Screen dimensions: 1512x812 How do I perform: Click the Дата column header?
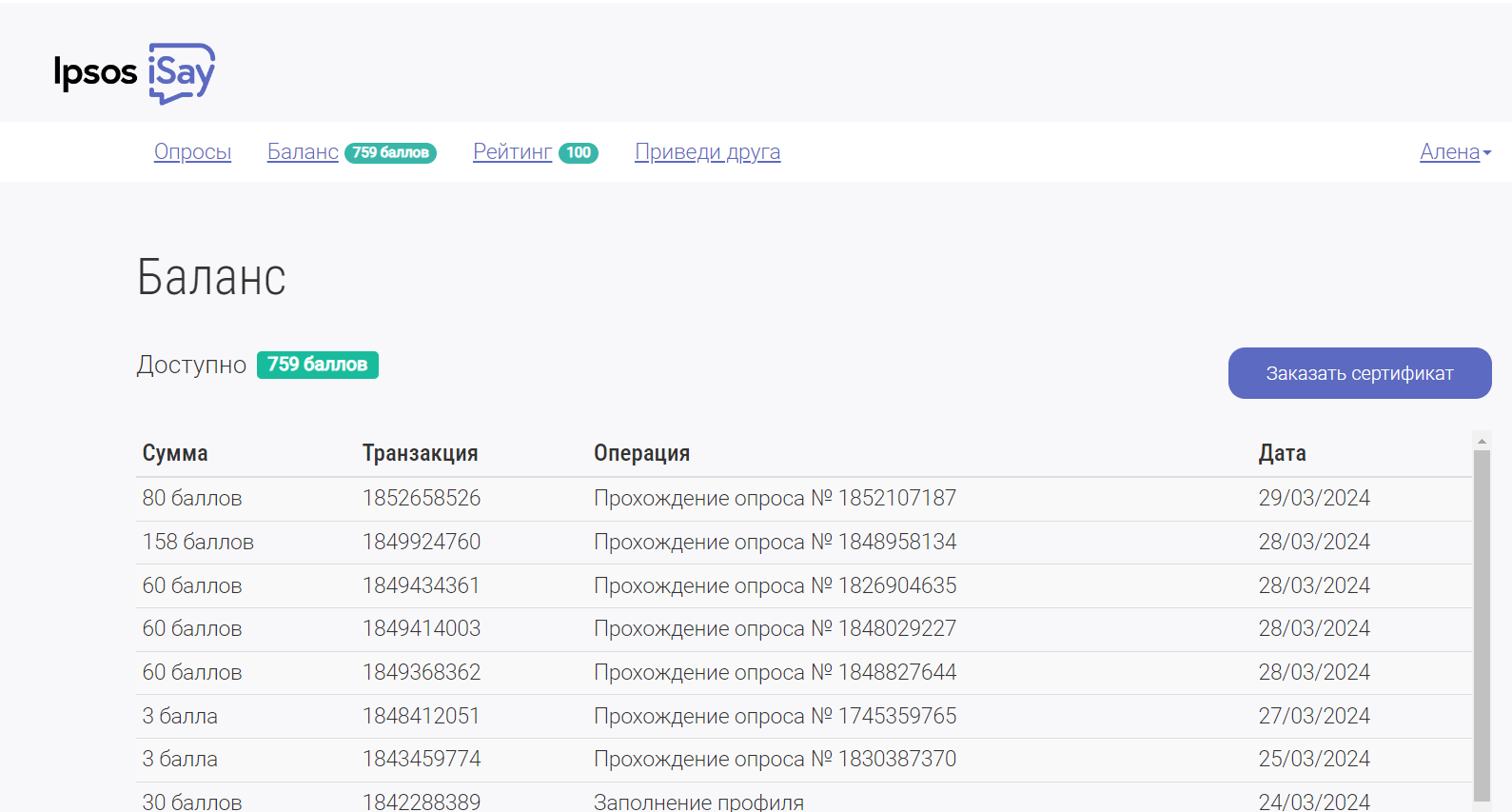click(1282, 454)
